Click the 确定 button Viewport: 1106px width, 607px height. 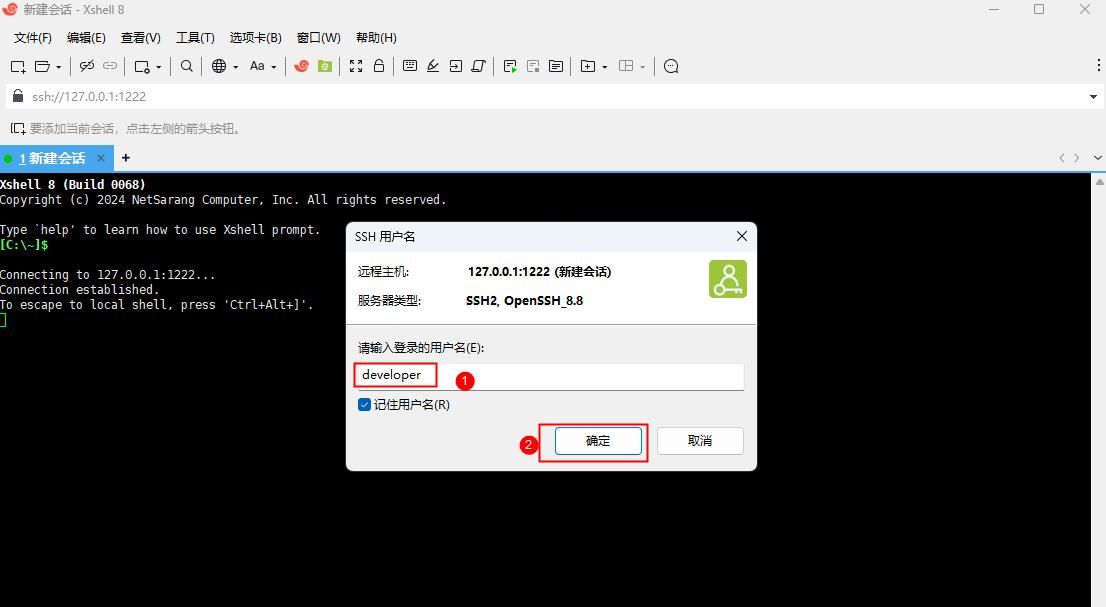tap(598, 441)
